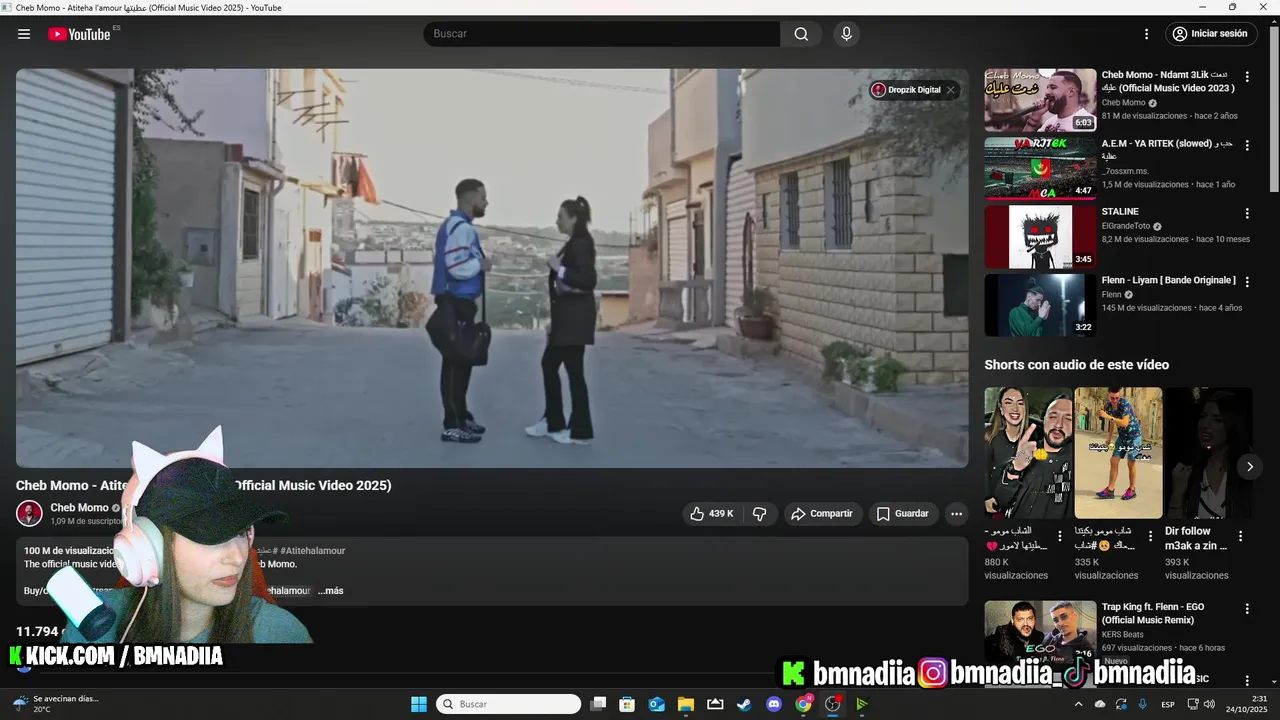Open Cheb Momo Ndamt 3Lik thumbnail
Viewport: 1280px width, 720px height.
pyautogui.click(x=1040, y=100)
